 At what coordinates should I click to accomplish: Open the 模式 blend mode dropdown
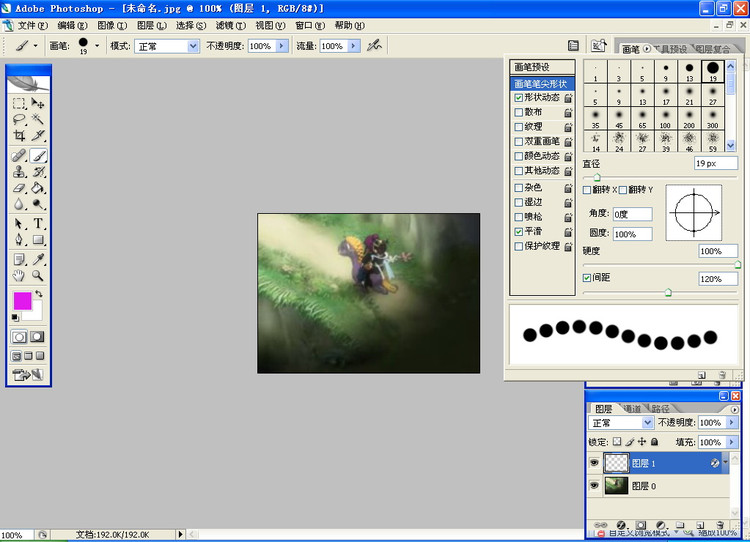coord(193,46)
